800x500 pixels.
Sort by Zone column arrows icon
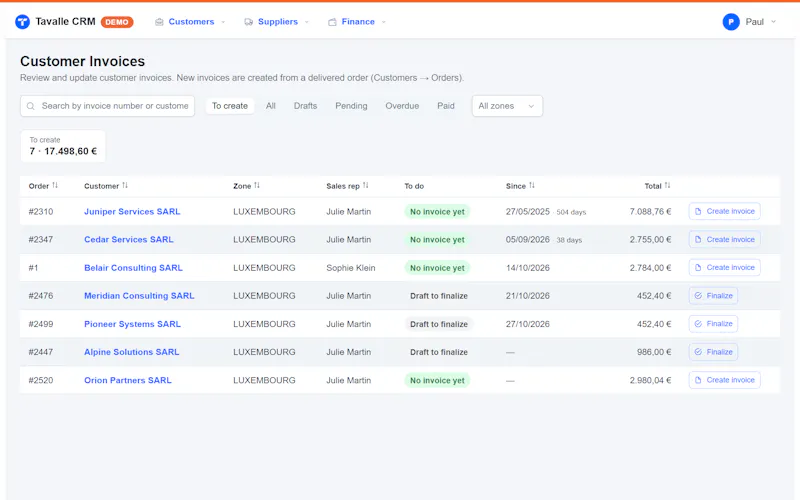click(x=257, y=185)
